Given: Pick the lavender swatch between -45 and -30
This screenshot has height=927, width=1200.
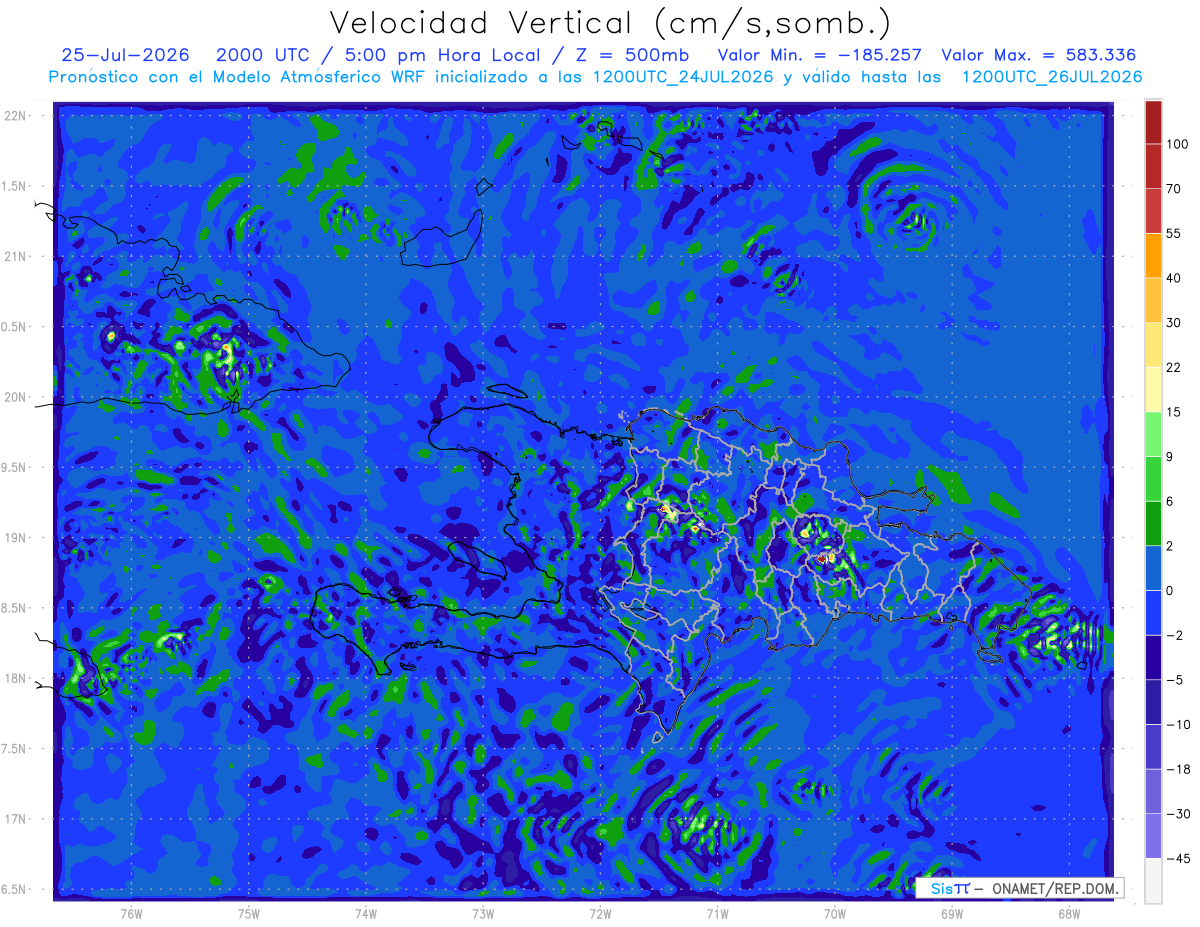Looking at the screenshot, I should (x=1153, y=836).
